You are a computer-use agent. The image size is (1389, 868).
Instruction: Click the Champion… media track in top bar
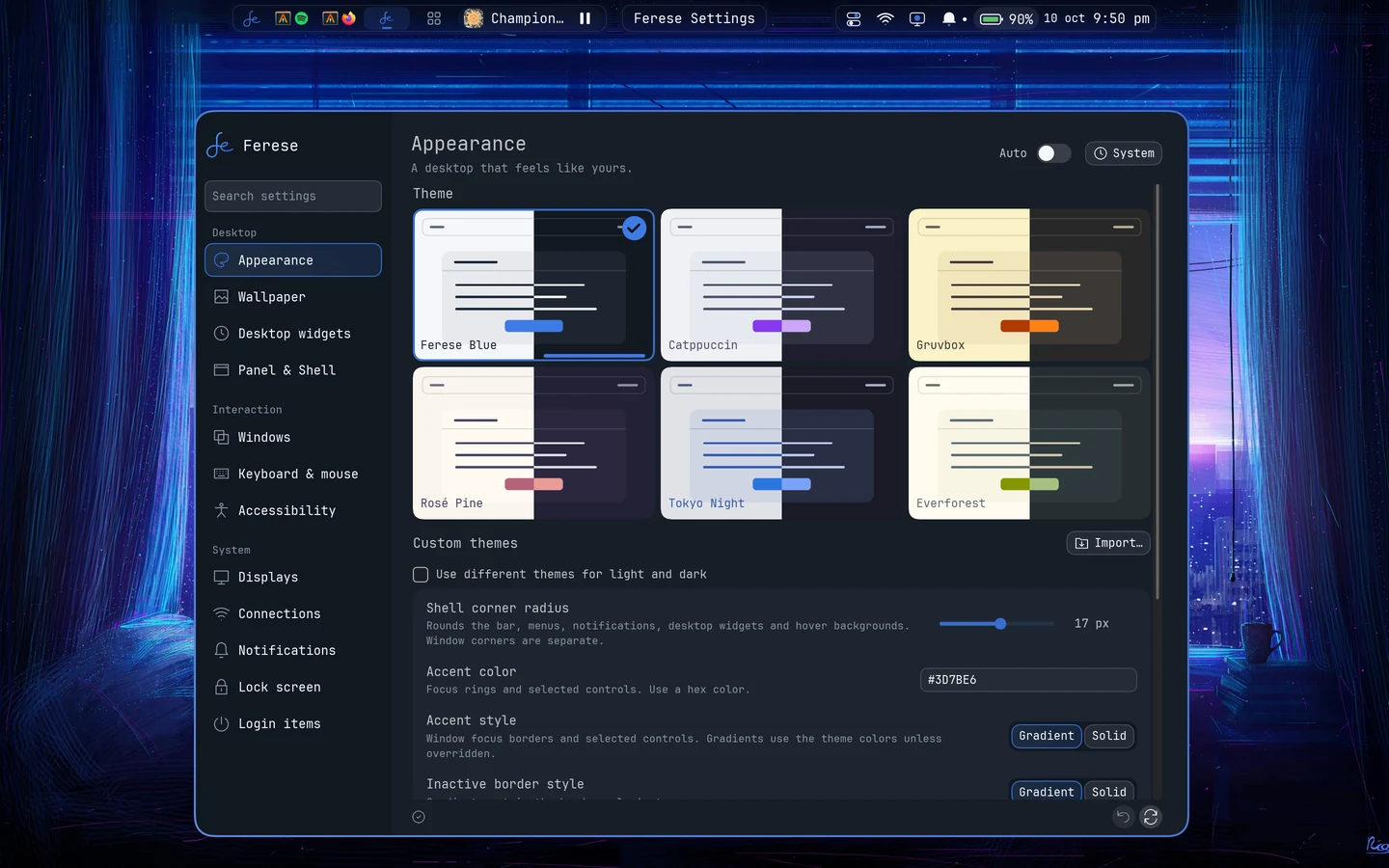(514, 18)
